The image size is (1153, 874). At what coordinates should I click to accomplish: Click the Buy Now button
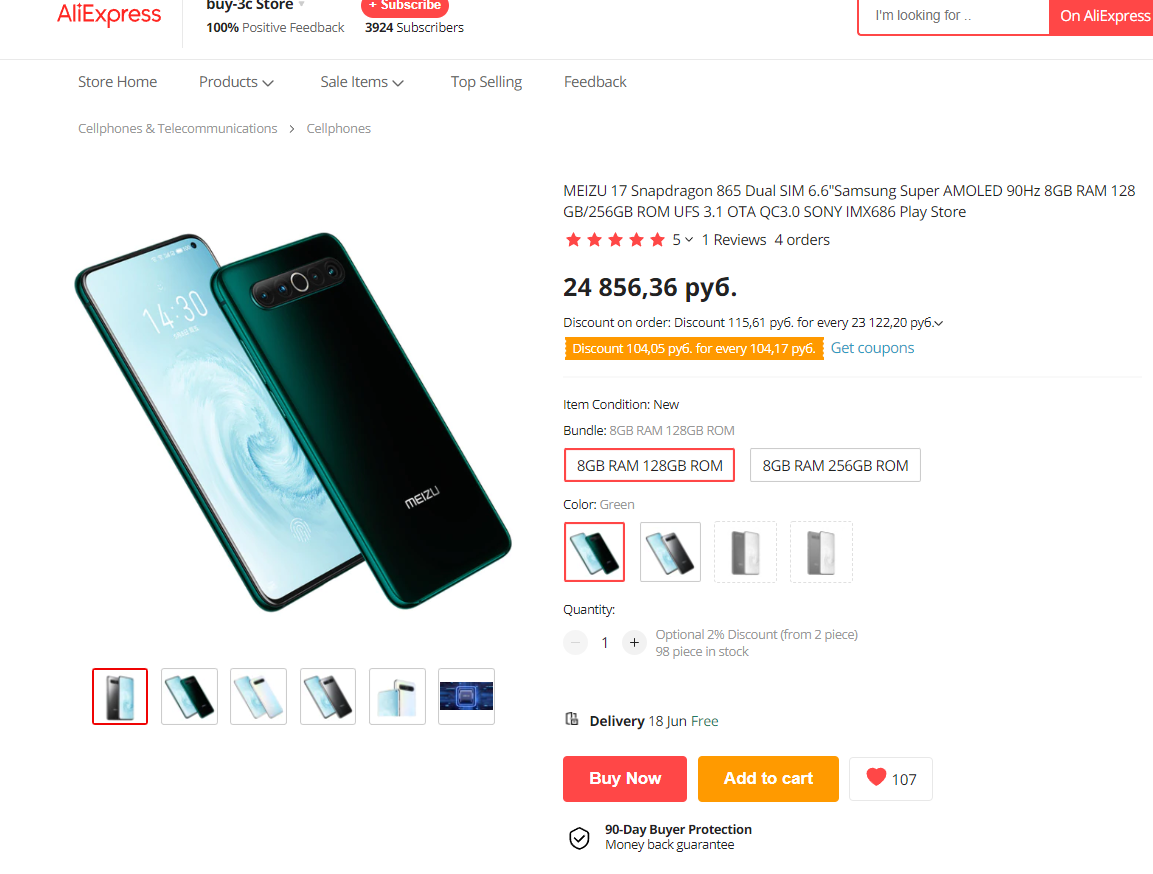click(x=625, y=778)
